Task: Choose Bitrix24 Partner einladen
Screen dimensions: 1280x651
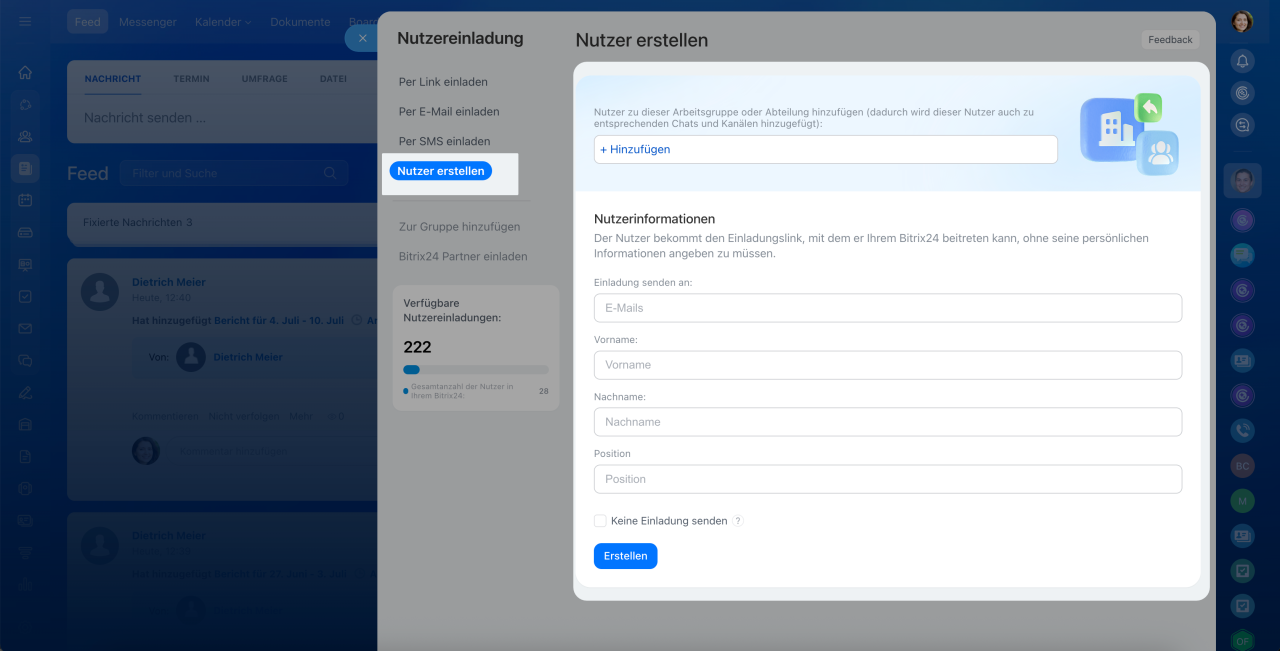Action: pos(463,257)
